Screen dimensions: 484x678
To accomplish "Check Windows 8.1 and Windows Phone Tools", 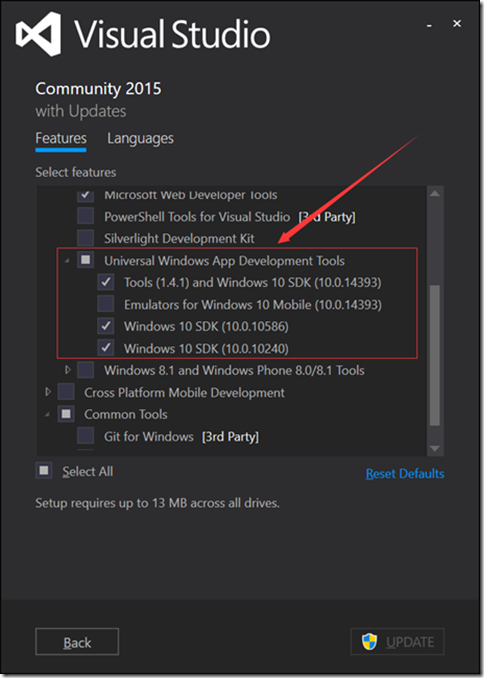I will point(86,370).
